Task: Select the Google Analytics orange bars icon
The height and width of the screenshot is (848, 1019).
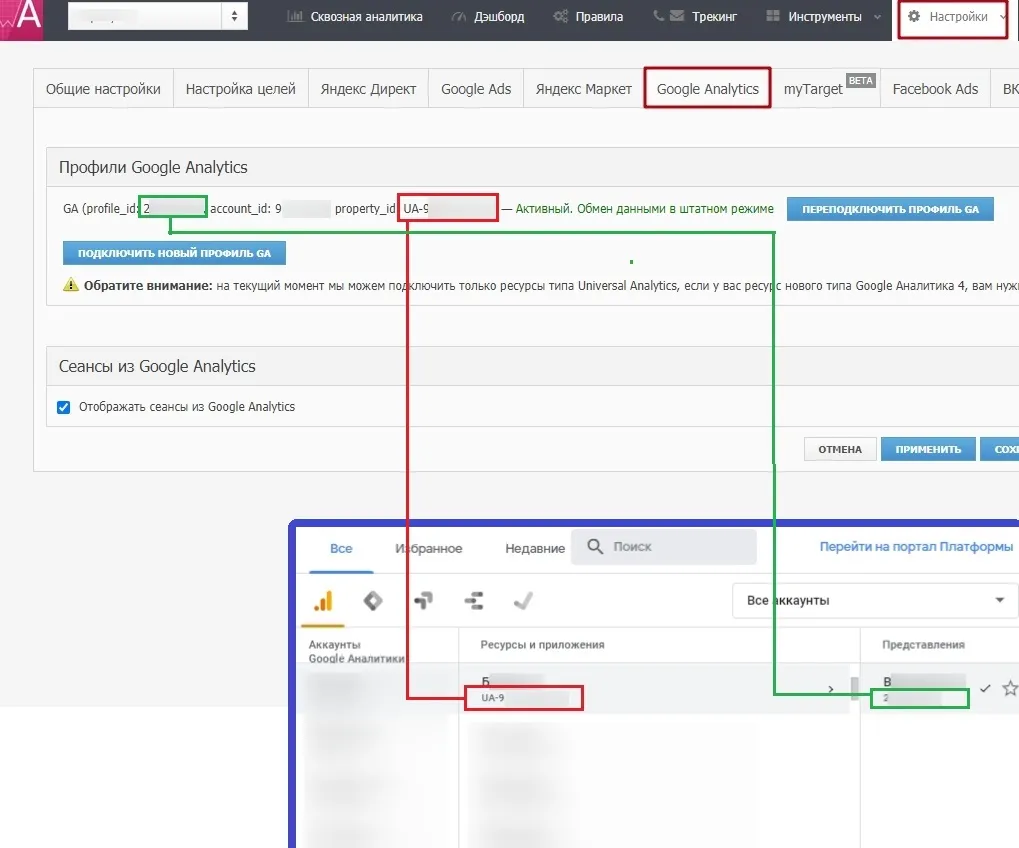Action: click(323, 601)
